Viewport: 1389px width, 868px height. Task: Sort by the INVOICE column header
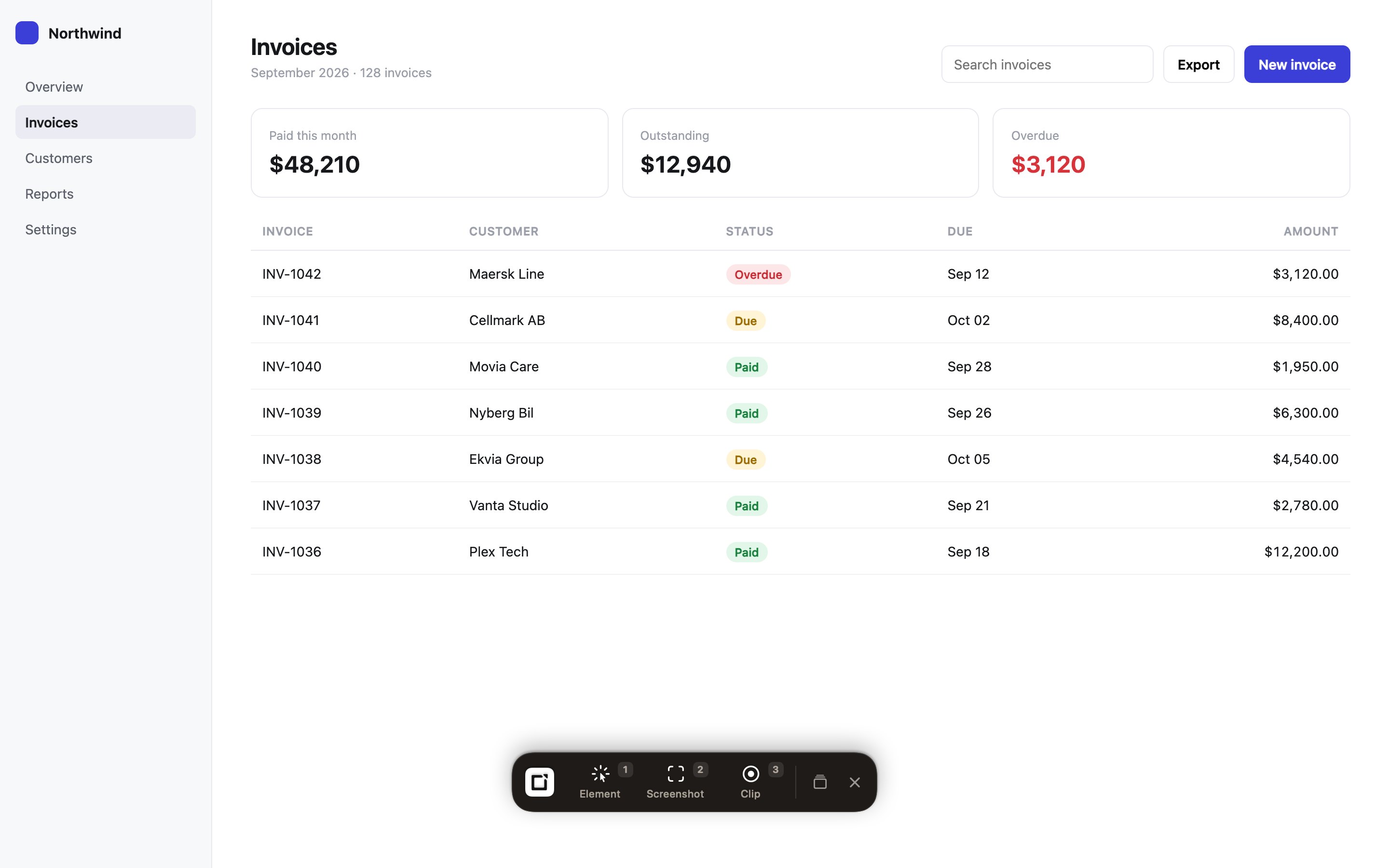(287, 231)
